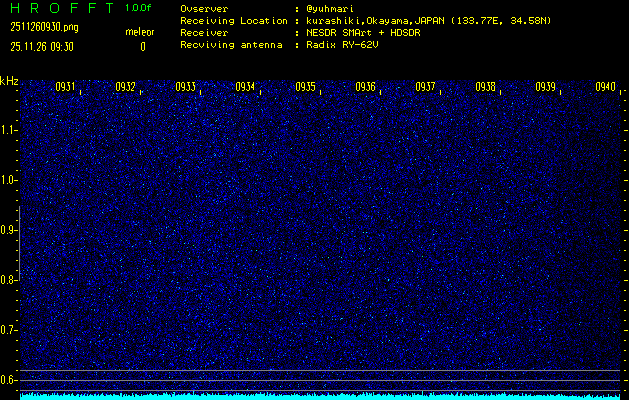Image resolution: width=629 pixels, height=400 pixels.
Task: Click the 0940 end time marker
Action: click(x=605, y=87)
